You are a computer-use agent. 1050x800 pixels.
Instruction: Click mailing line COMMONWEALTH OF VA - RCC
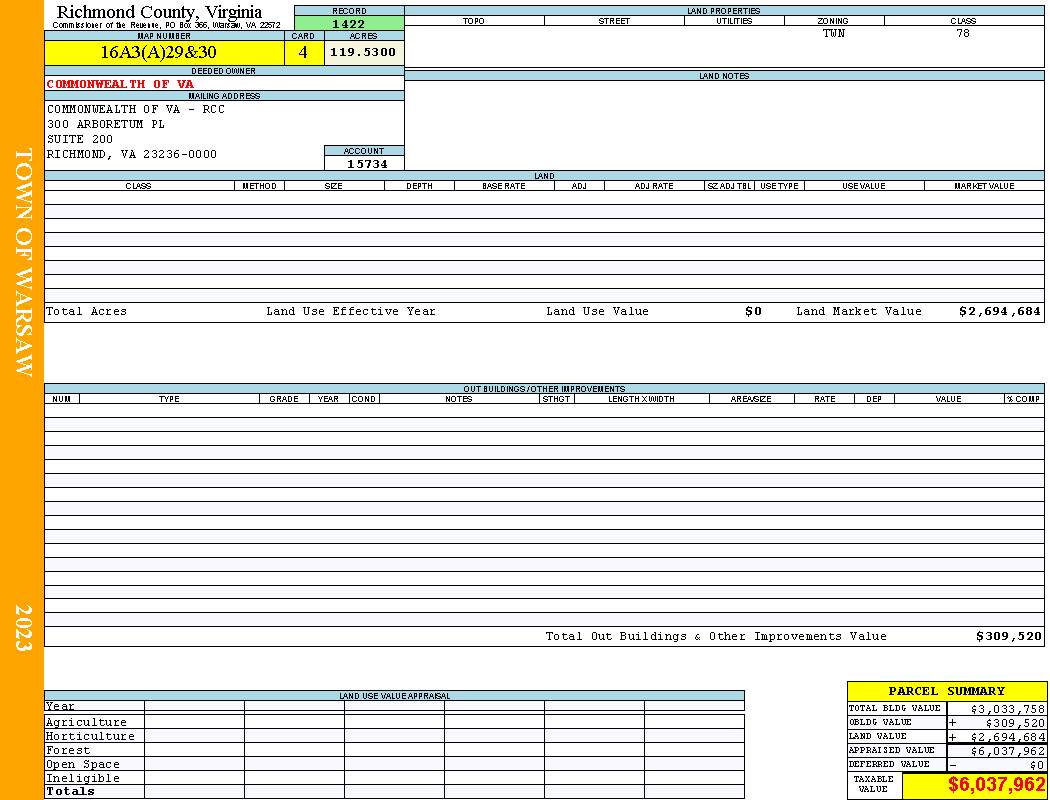tap(136, 109)
